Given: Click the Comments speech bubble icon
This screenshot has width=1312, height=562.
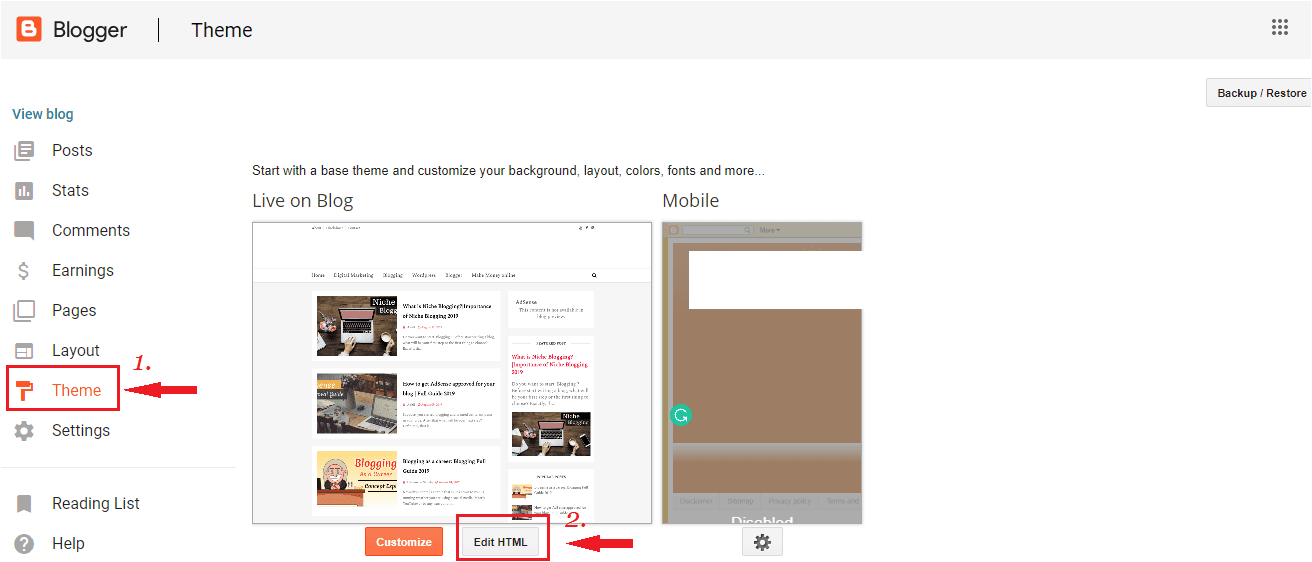Looking at the screenshot, I should tap(24, 231).
